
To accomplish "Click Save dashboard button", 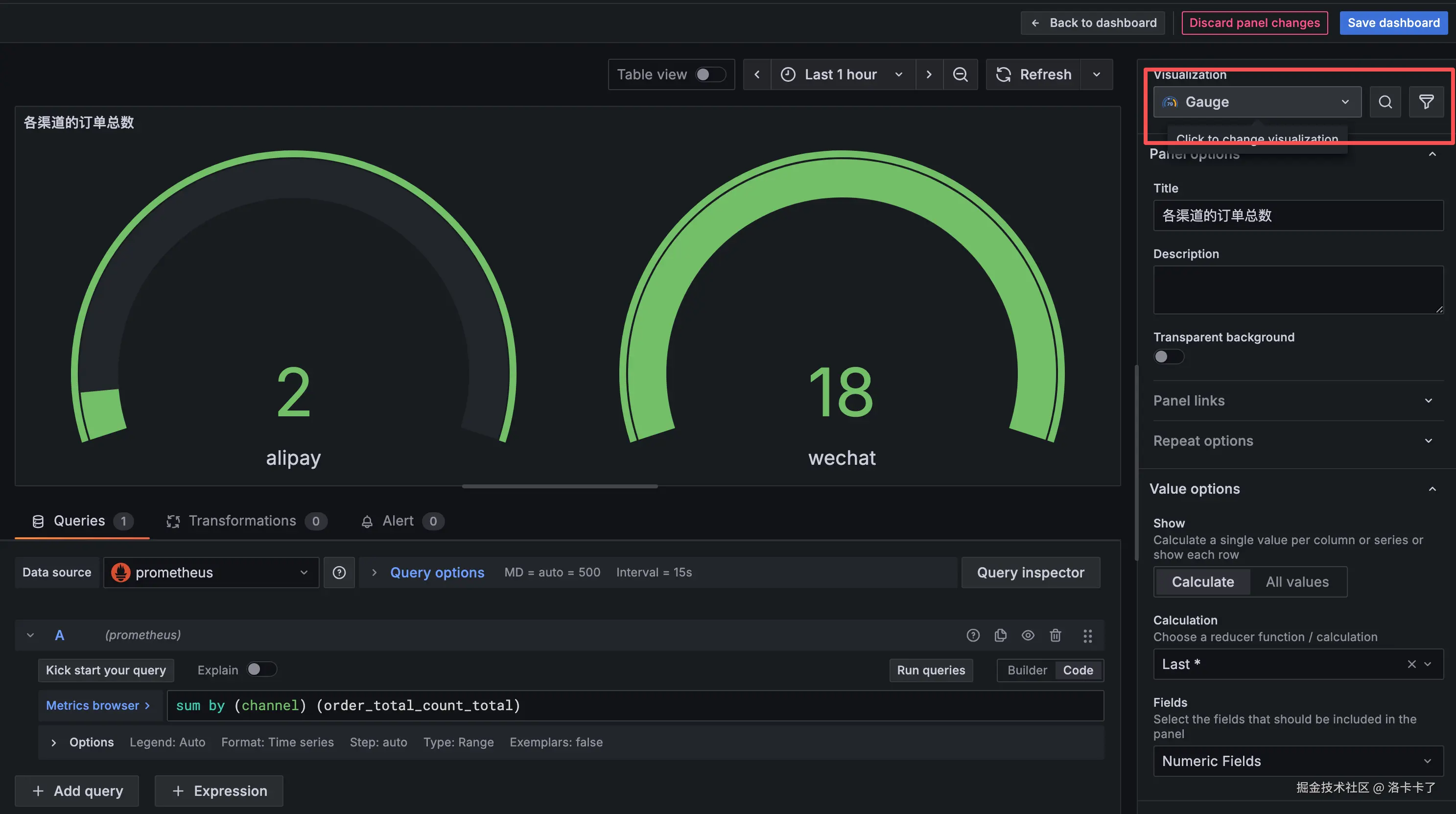I will click(1393, 23).
